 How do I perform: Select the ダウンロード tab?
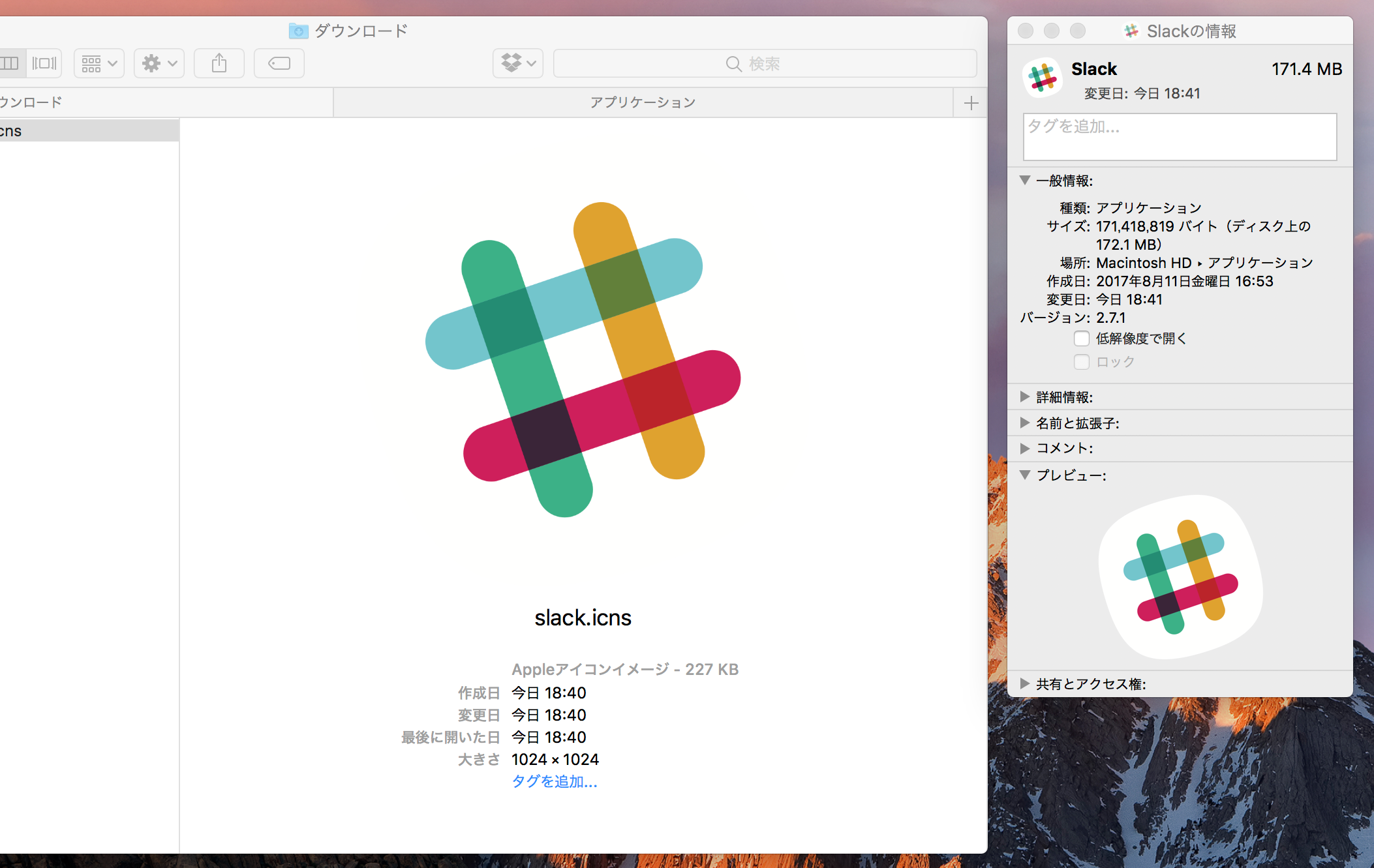pyautogui.click(x=166, y=102)
